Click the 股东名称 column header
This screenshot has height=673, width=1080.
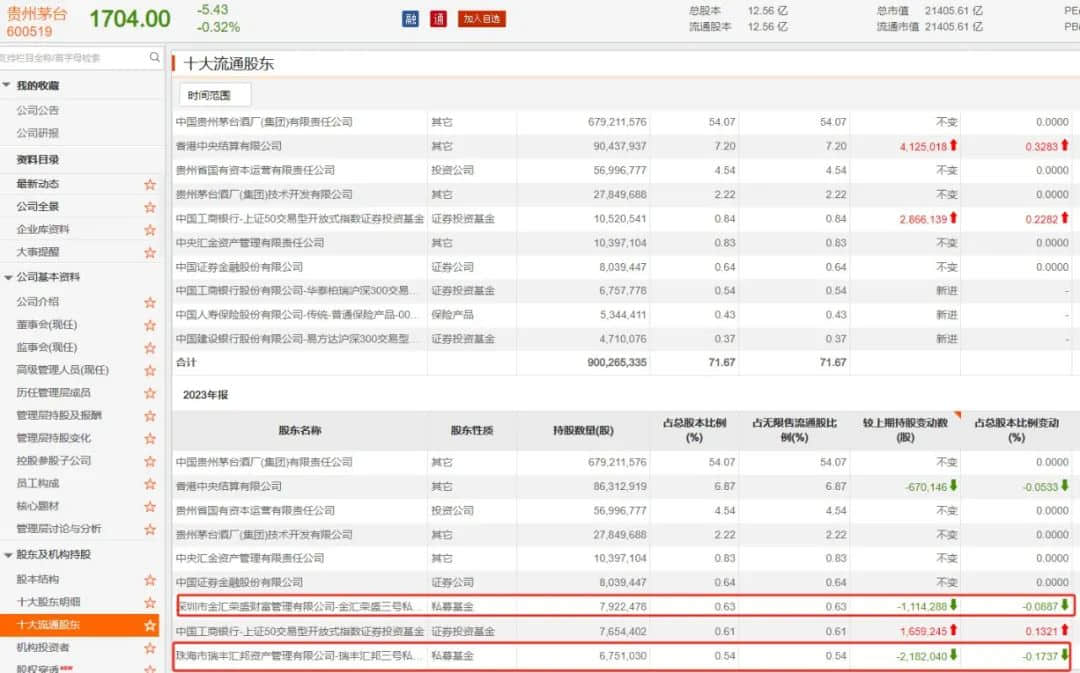[x=300, y=431]
